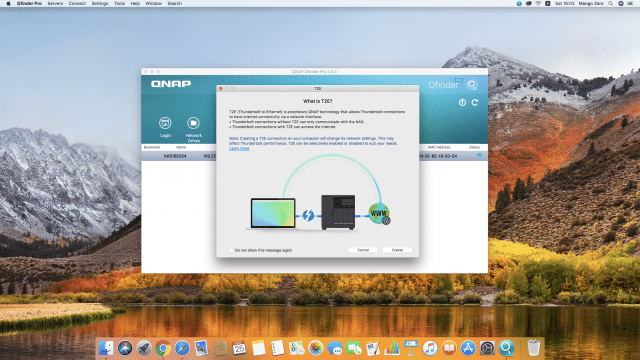The width and height of the screenshot is (640, 360).
Task: Open Photos from the Dock
Action: tap(316, 348)
